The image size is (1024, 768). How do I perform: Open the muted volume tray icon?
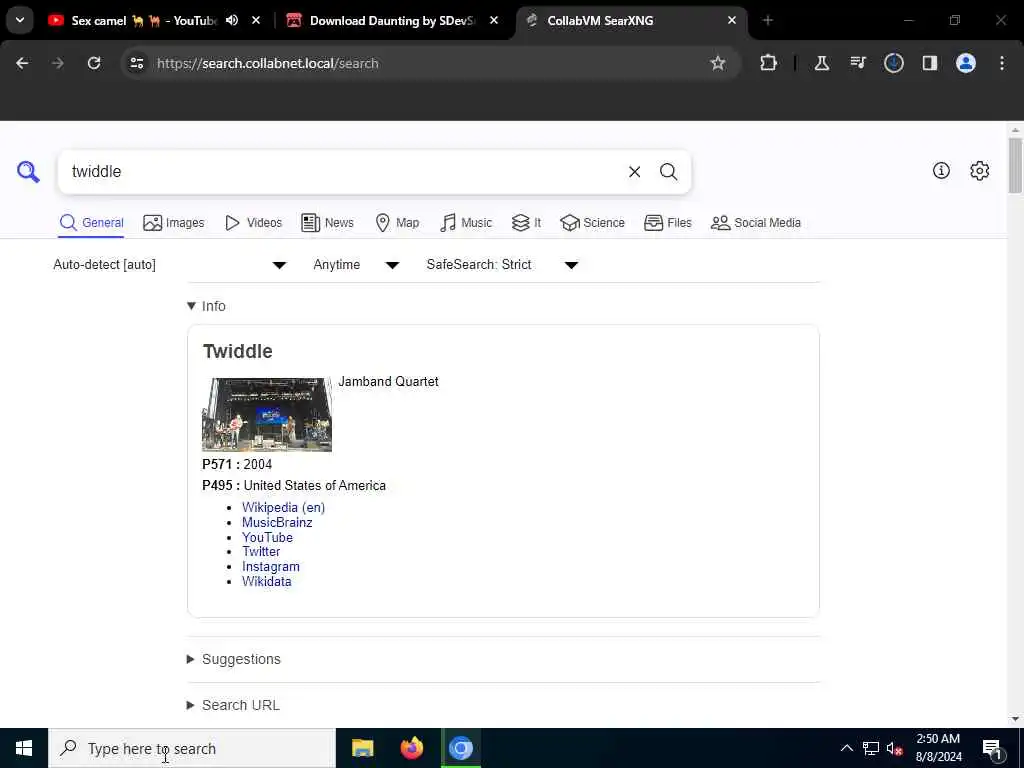(894, 748)
